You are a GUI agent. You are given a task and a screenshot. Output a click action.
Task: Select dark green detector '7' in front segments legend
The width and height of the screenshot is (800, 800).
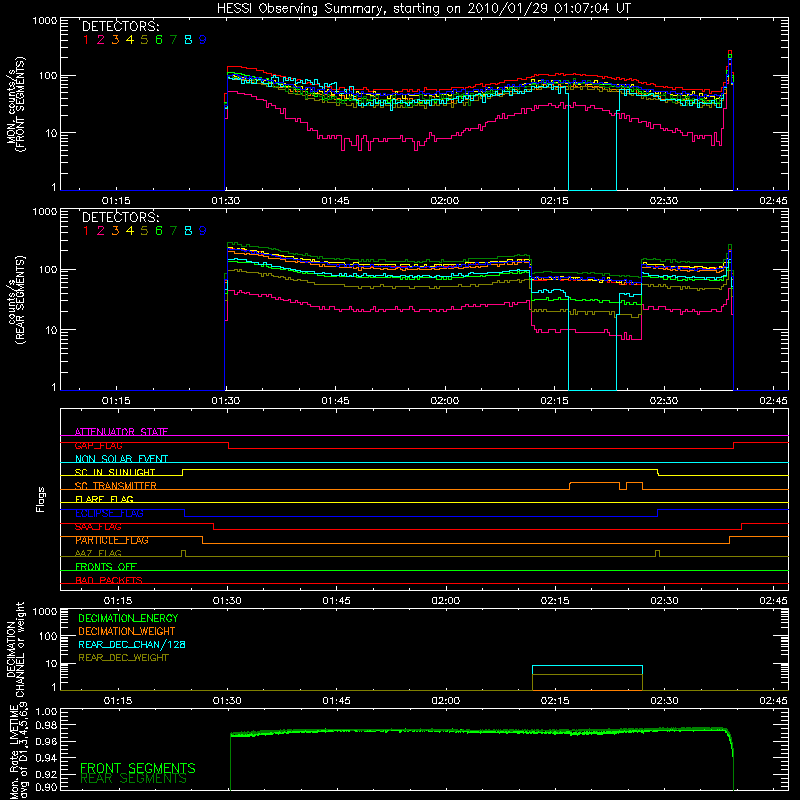coord(173,40)
